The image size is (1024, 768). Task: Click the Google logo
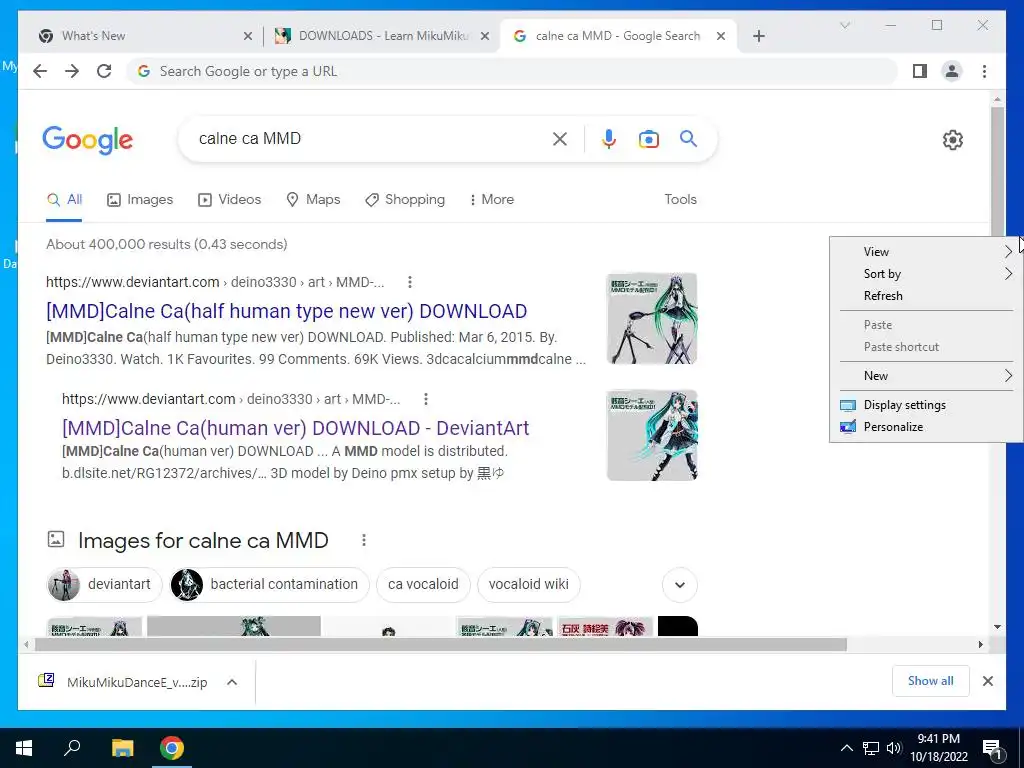pyautogui.click(x=88, y=140)
